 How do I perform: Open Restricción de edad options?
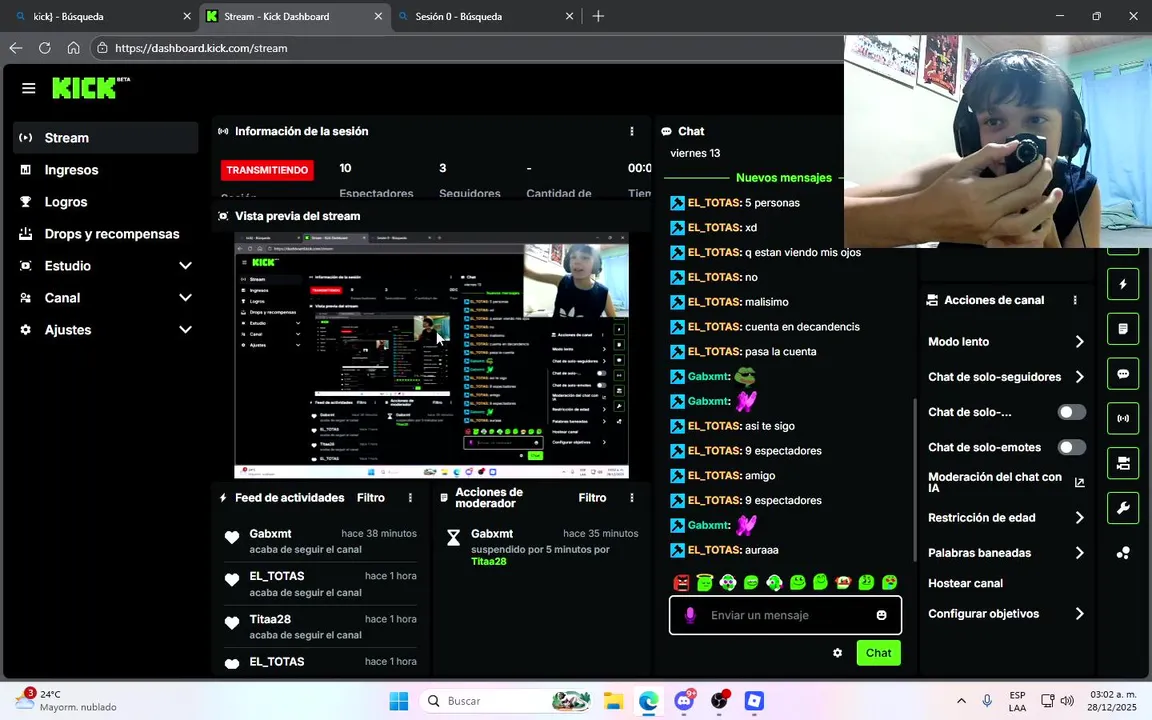pyautogui.click(x=1006, y=518)
